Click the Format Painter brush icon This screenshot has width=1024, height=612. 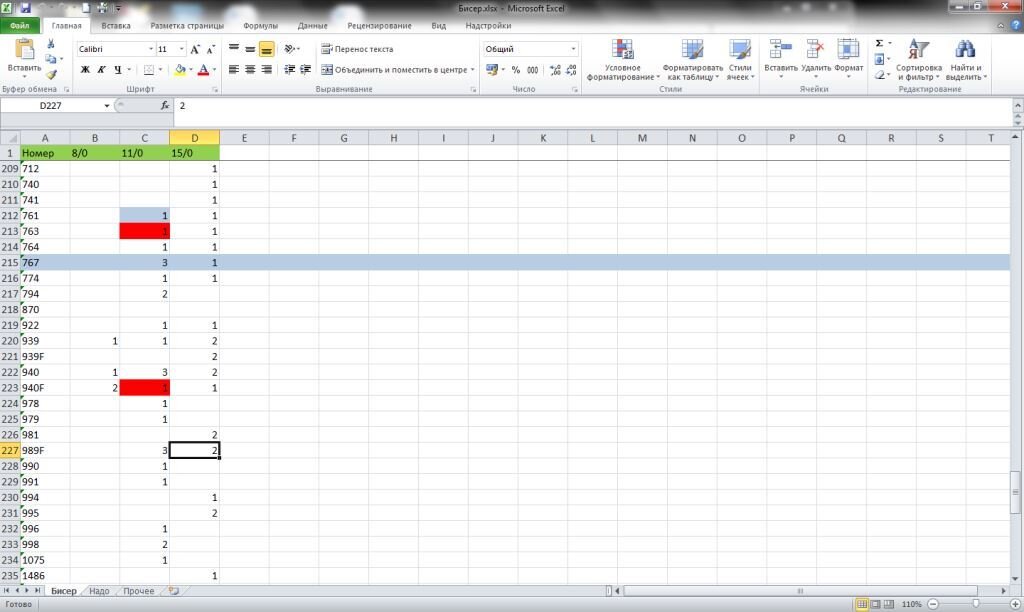(51, 74)
